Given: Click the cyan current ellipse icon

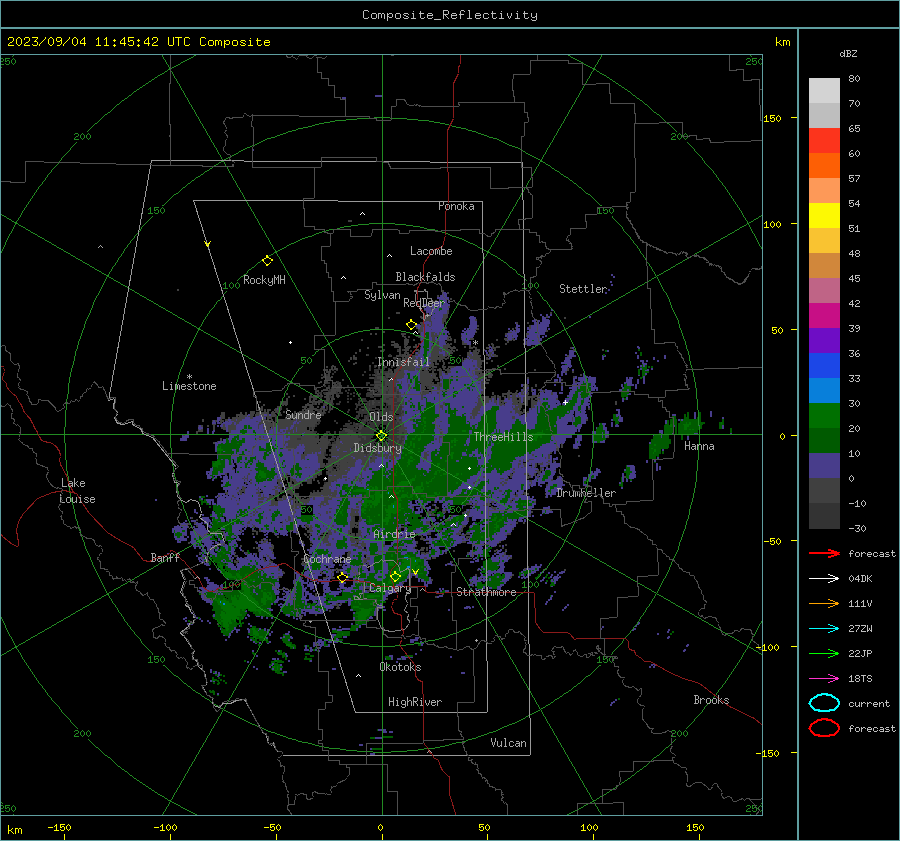Looking at the screenshot, I should click(x=824, y=703).
